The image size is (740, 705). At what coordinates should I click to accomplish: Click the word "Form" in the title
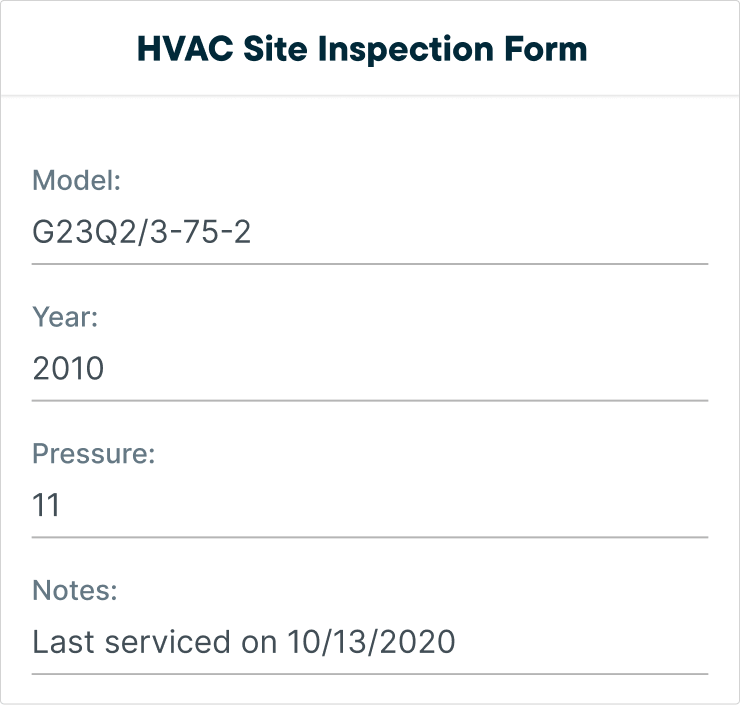tap(546, 49)
